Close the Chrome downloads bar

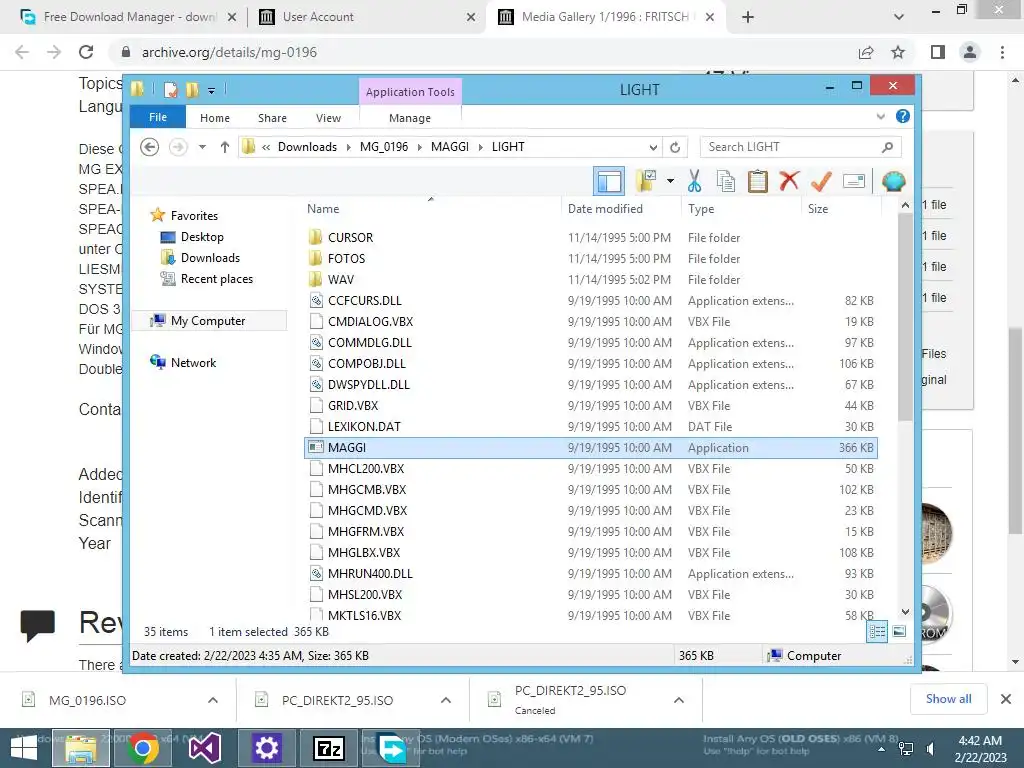(x=1006, y=699)
